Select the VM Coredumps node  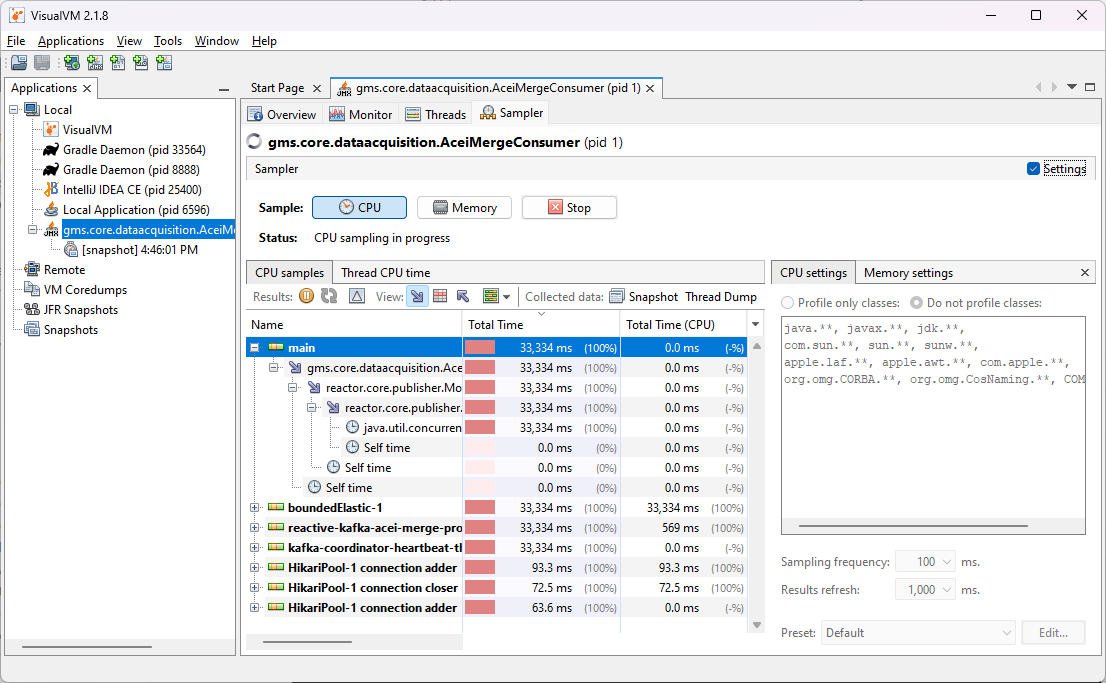click(85, 290)
